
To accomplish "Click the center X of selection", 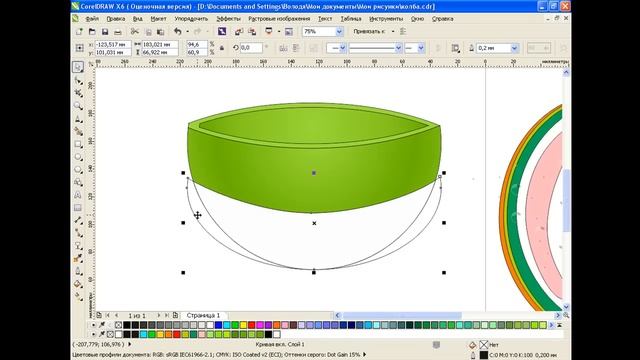I will pos(314,223).
